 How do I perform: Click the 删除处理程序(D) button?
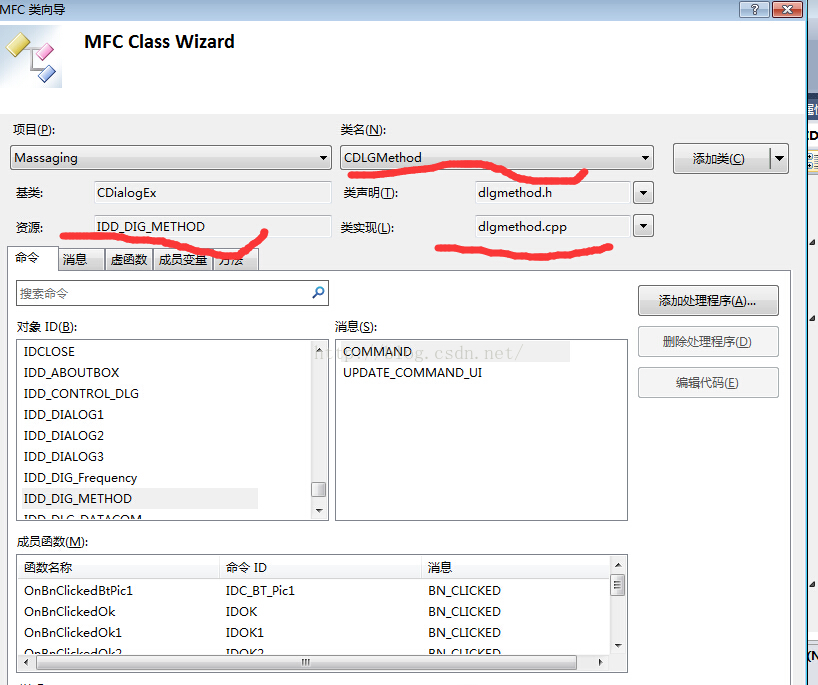tap(708, 342)
